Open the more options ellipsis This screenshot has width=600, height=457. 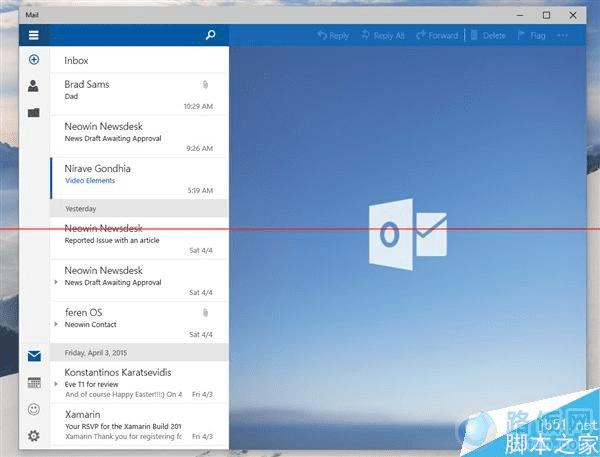[562, 36]
